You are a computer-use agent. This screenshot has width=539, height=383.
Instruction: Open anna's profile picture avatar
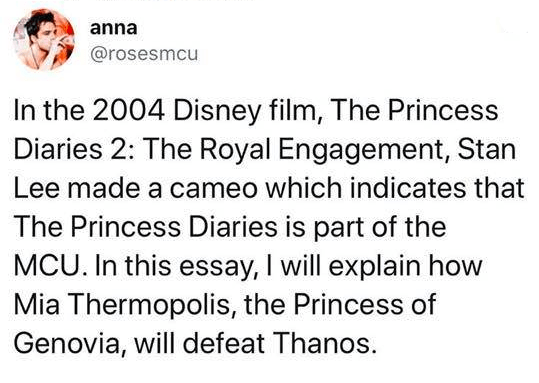44,40
